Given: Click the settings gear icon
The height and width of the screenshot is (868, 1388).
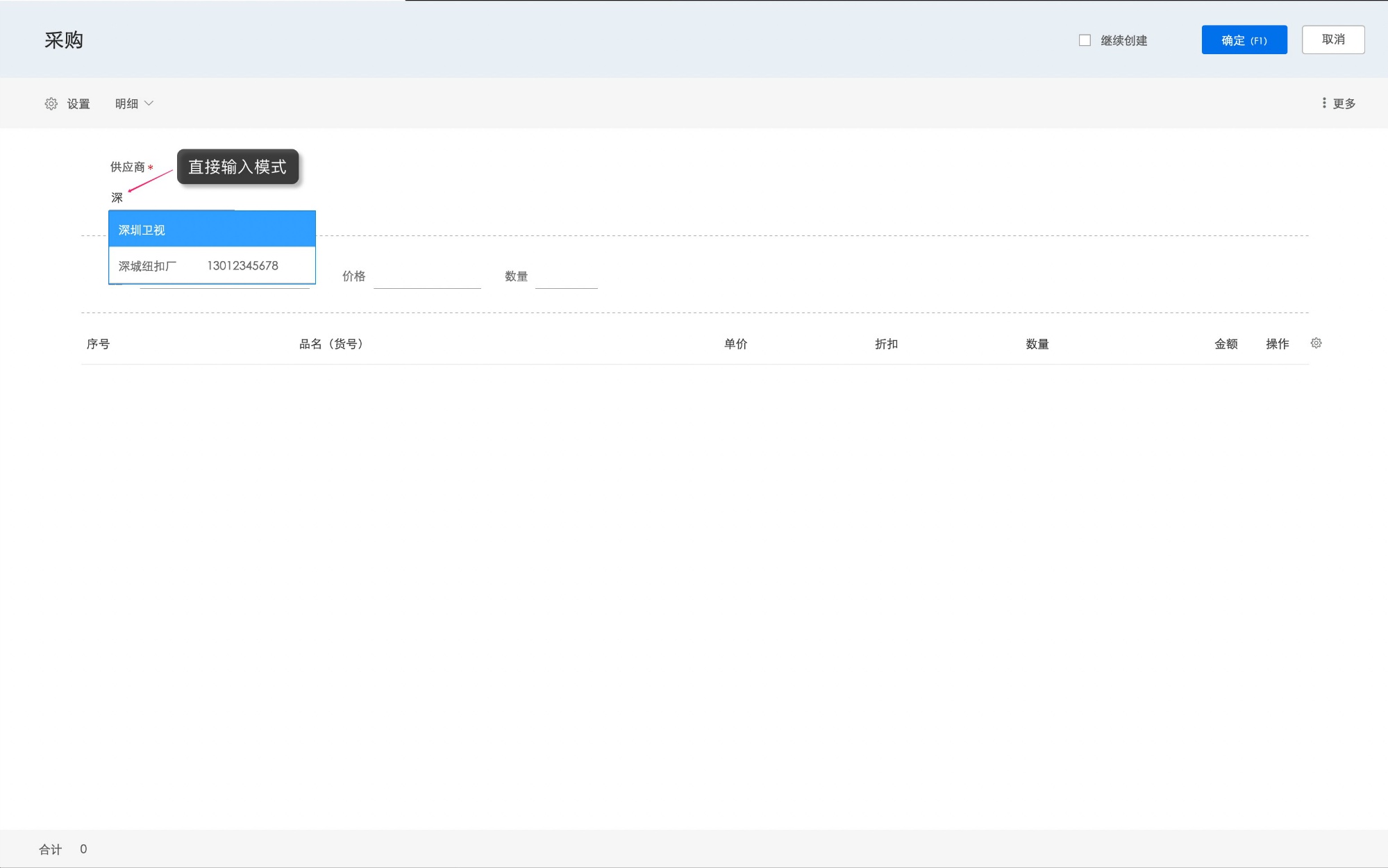Looking at the screenshot, I should (51, 103).
